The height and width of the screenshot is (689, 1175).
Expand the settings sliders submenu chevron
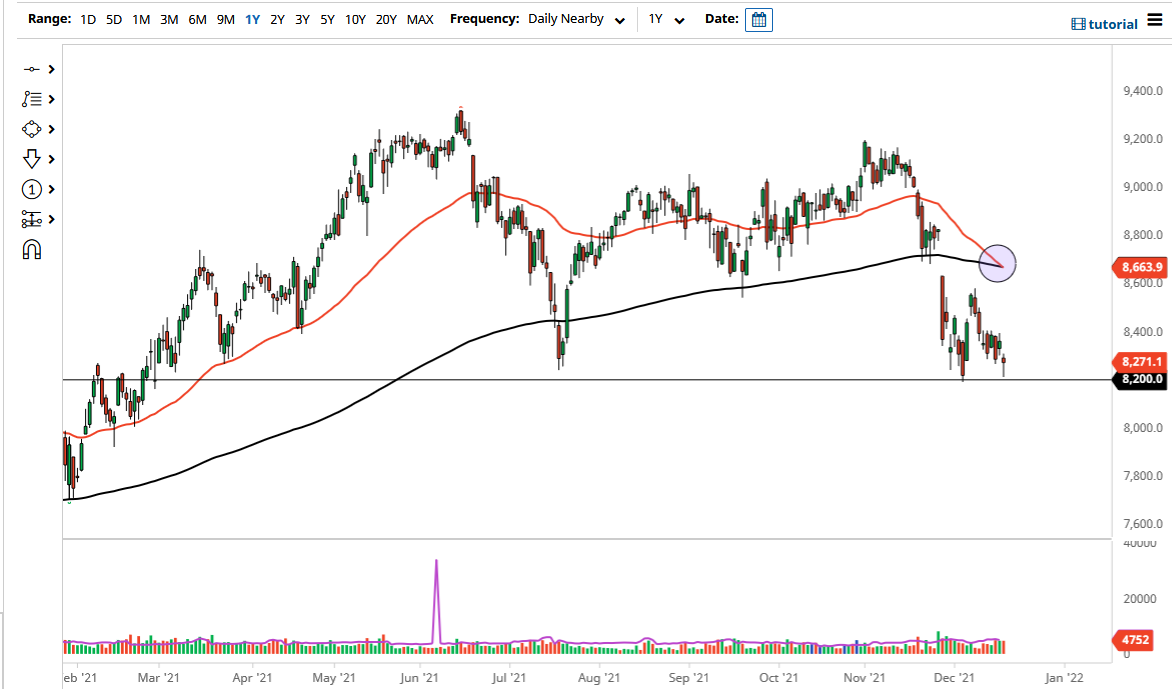tap(52, 220)
